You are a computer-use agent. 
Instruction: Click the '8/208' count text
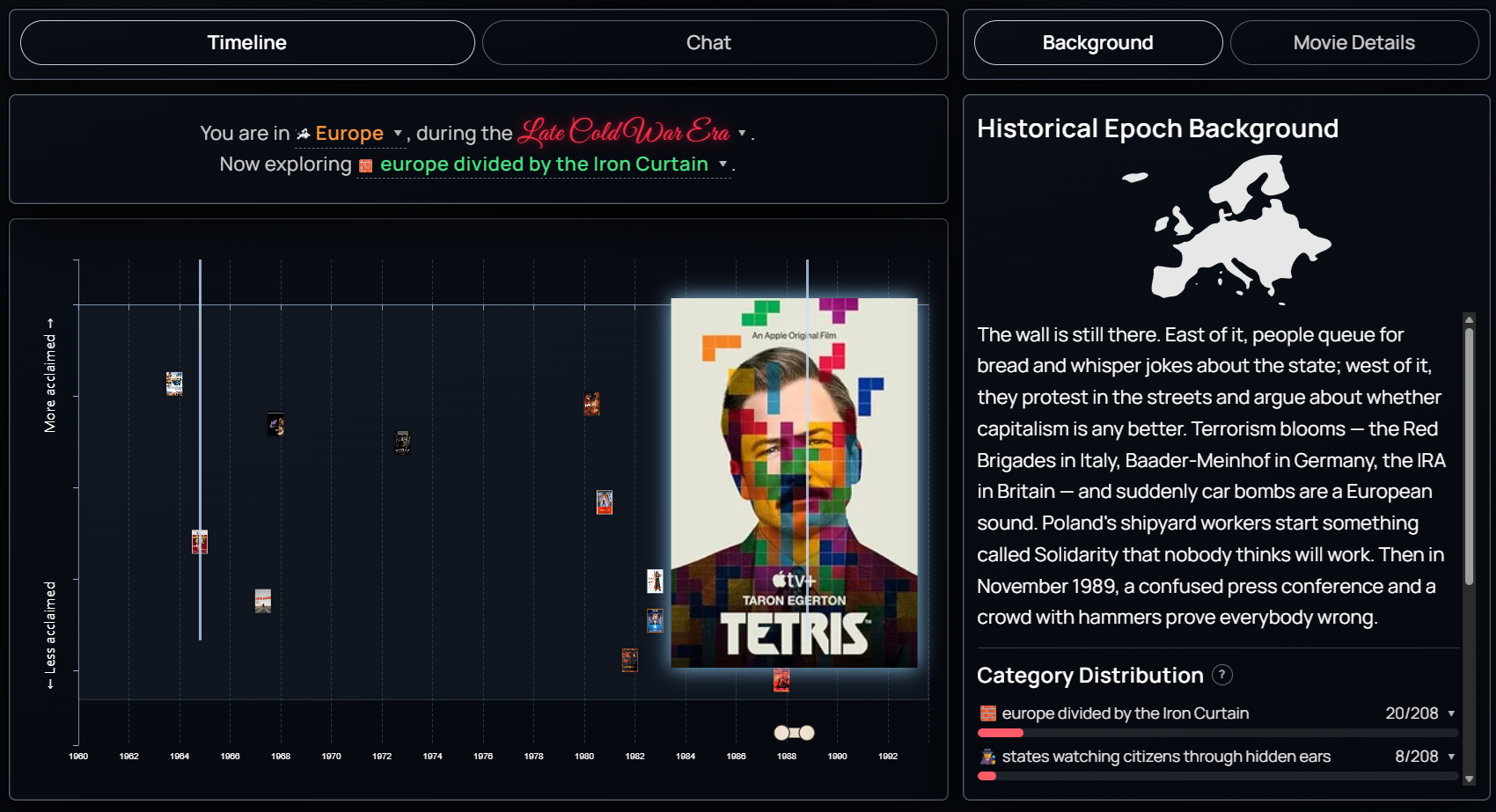(1417, 757)
